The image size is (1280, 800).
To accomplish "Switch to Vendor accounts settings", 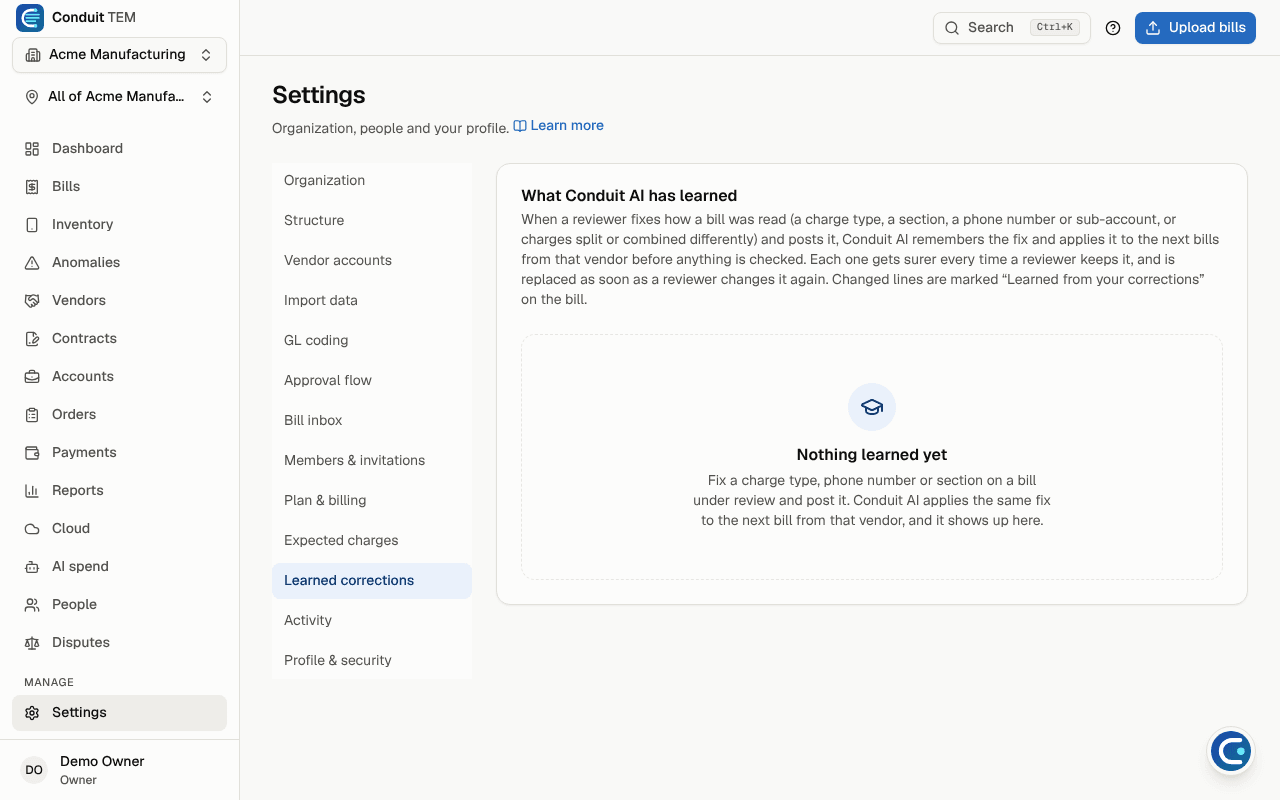I will point(372,260).
